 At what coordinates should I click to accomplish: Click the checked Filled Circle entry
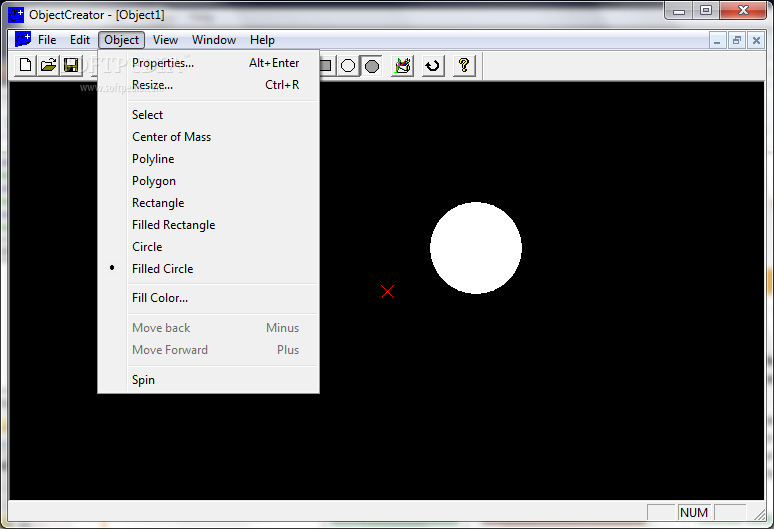tap(208, 269)
